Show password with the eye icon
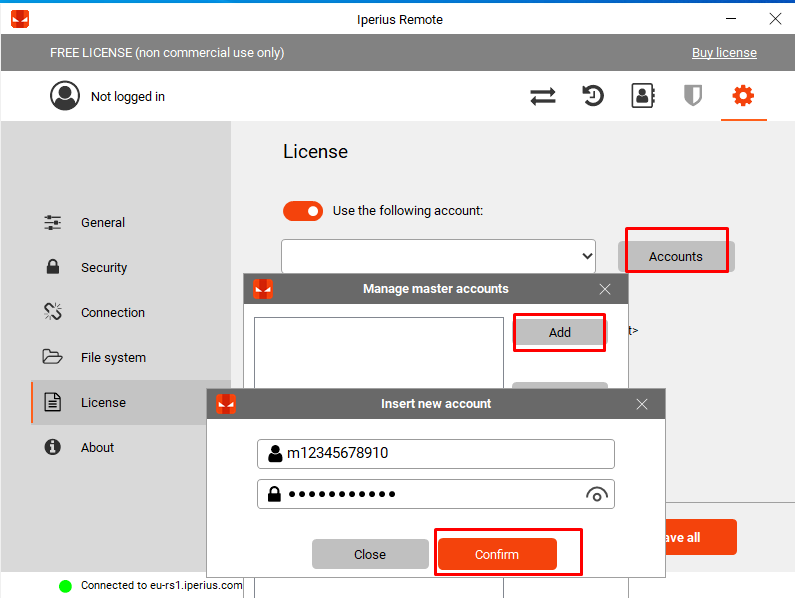Screen dimensions: 795x598 coord(597,495)
